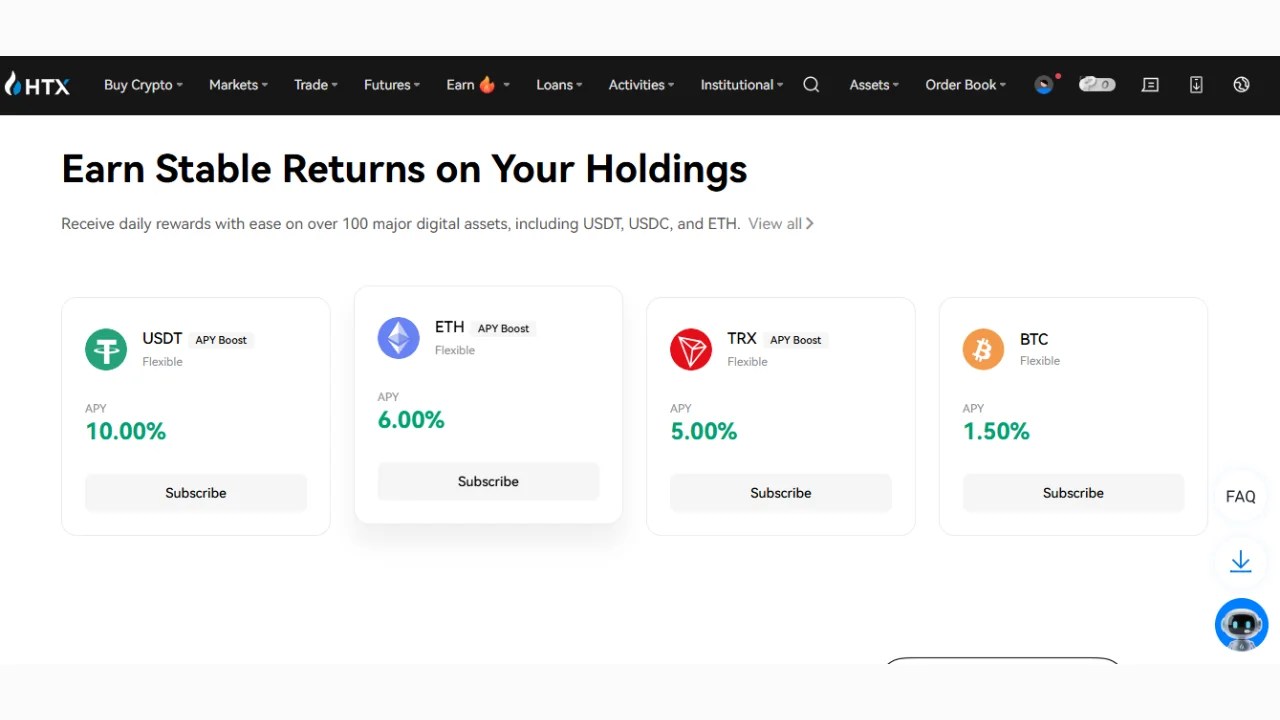Open the orders list icon
This screenshot has height=720, width=1280.
1150,85
